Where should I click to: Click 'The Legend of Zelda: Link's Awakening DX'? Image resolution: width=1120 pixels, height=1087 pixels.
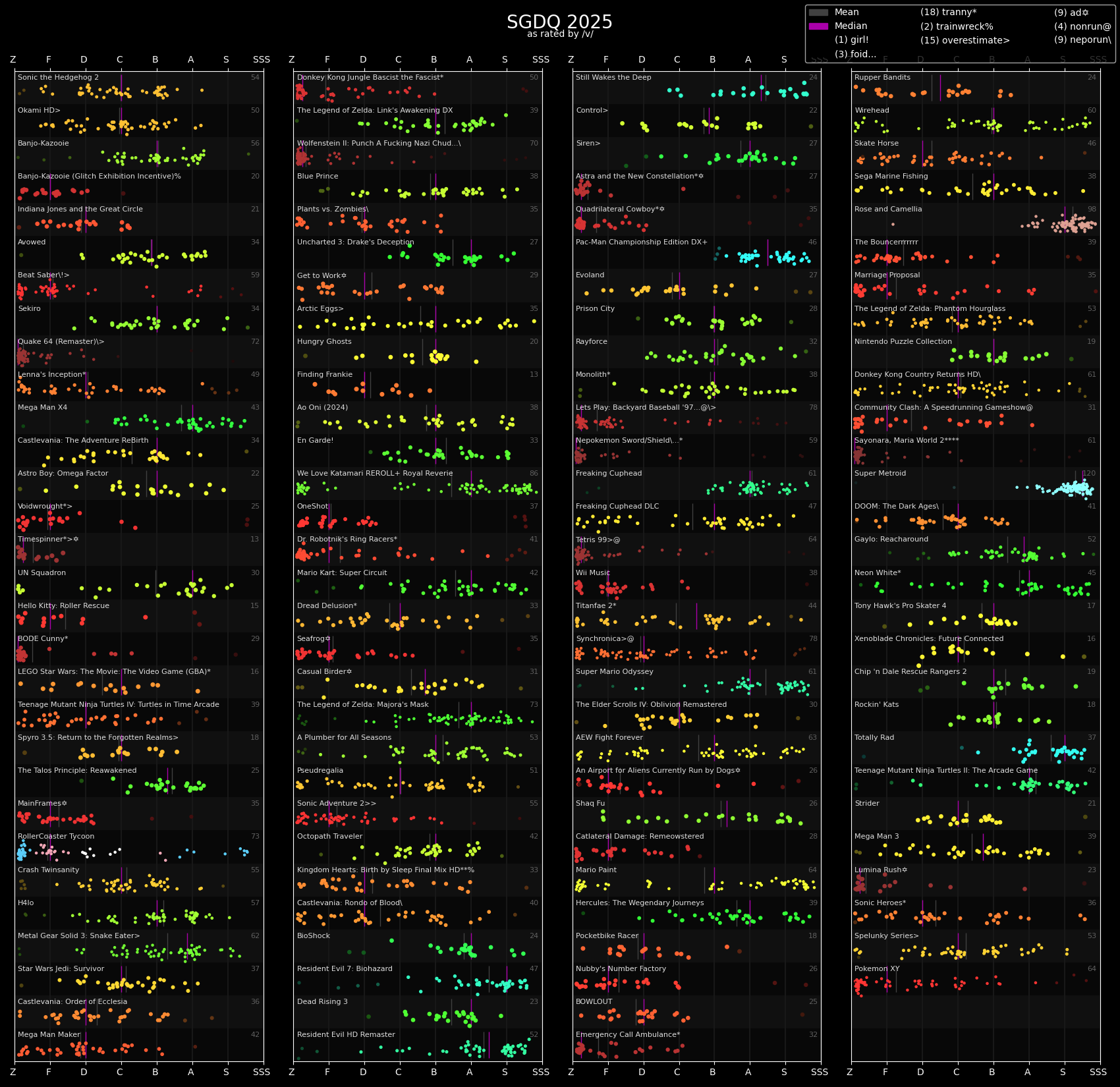tap(375, 111)
